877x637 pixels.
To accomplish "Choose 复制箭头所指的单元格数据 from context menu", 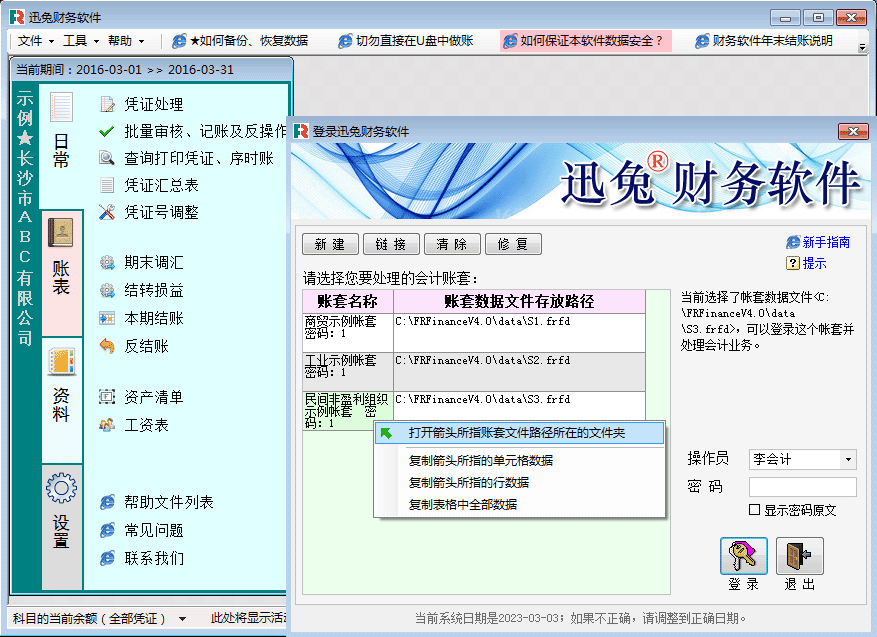I will (x=519, y=460).
